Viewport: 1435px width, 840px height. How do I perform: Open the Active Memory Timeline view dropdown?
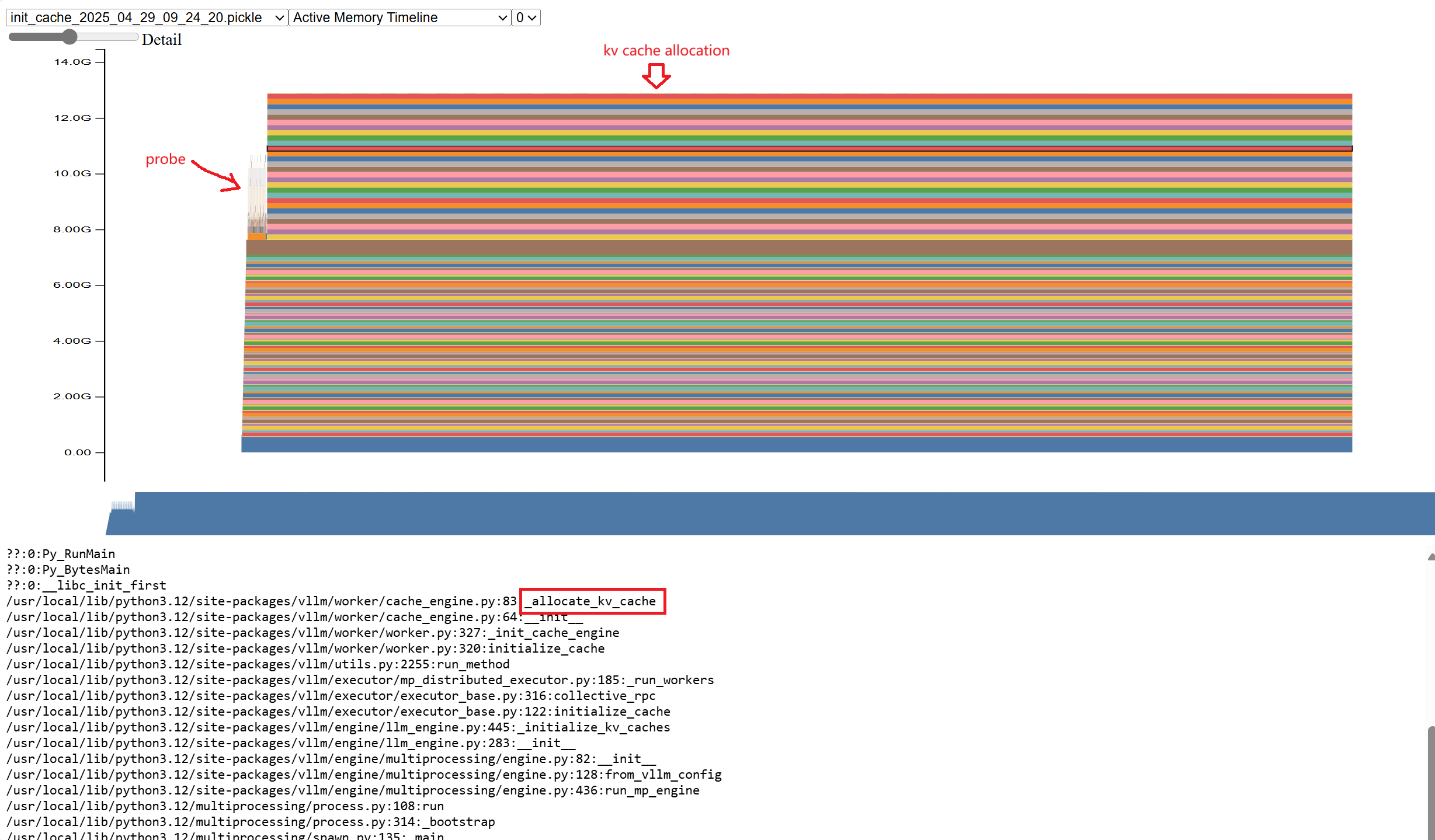pyautogui.click(x=399, y=18)
